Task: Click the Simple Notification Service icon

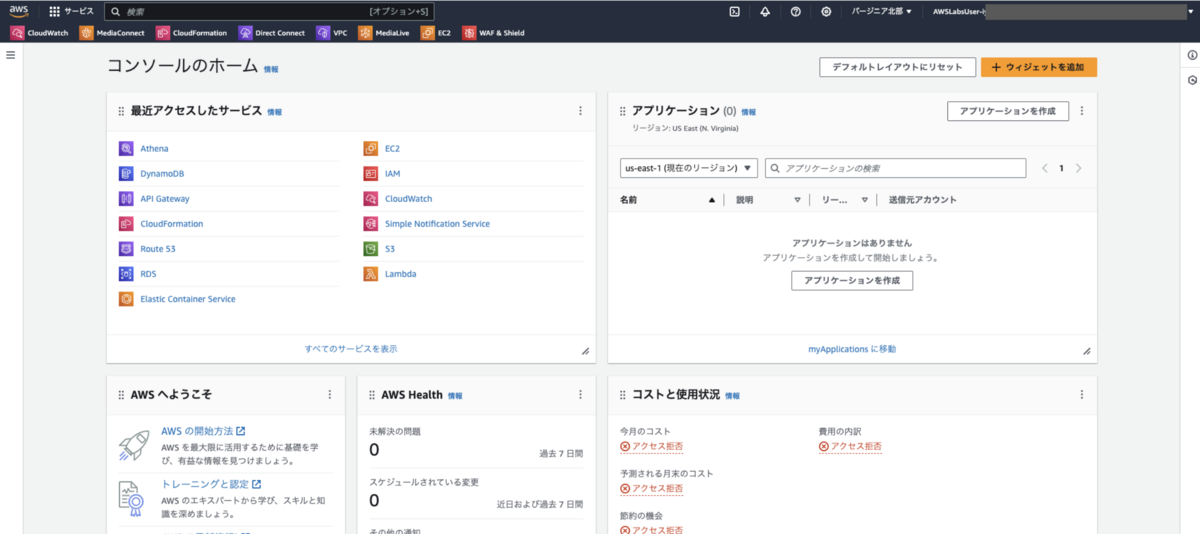Action: click(x=370, y=223)
